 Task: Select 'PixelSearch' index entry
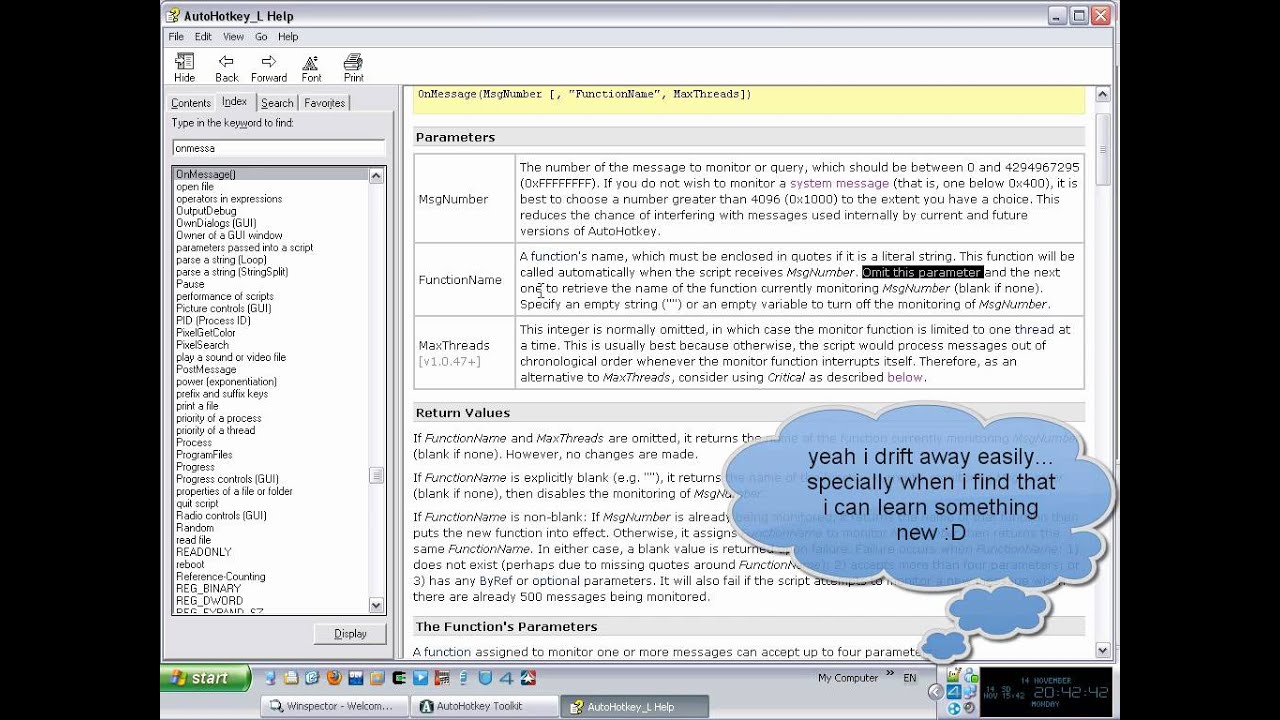pos(202,345)
